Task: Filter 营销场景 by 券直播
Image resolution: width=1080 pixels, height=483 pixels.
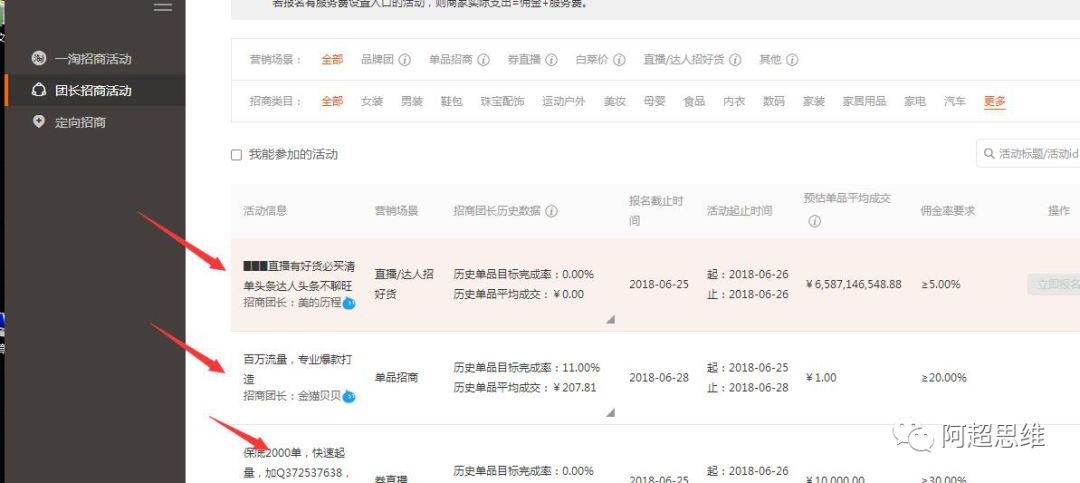Action: tap(524, 59)
